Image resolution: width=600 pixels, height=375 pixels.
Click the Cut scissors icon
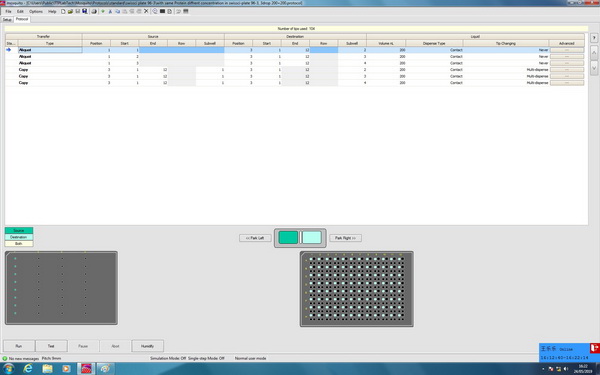click(110, 11)
